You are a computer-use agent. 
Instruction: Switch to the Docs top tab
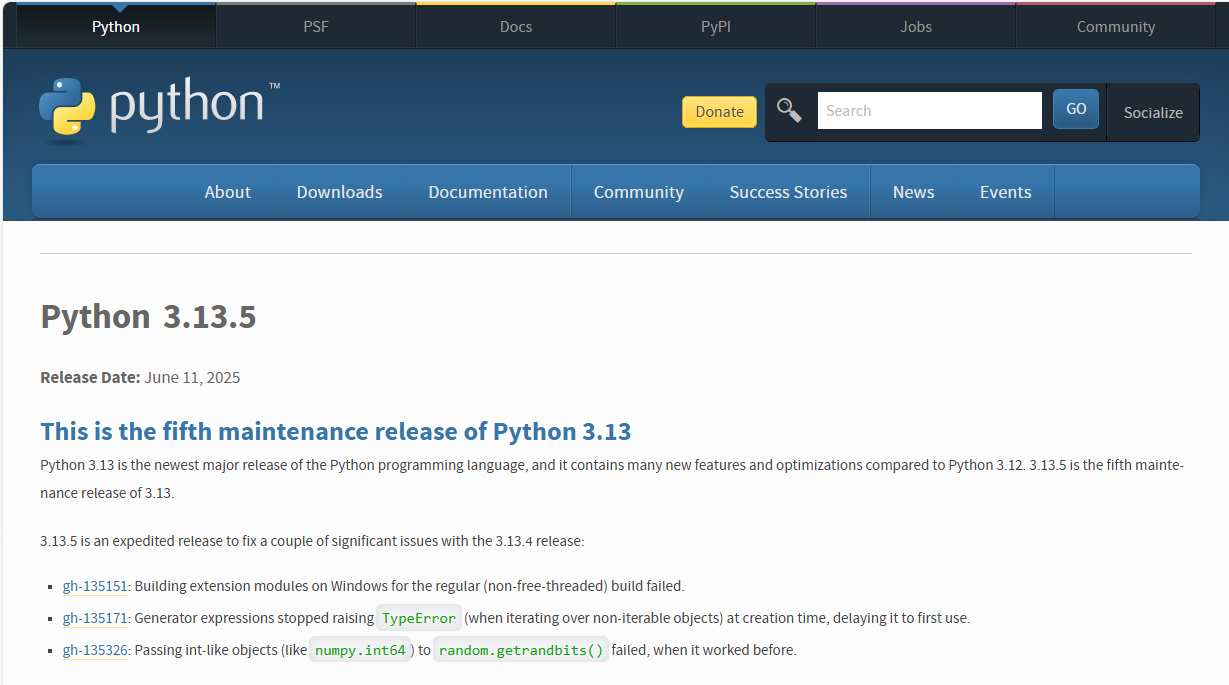[x=516, y=27]
